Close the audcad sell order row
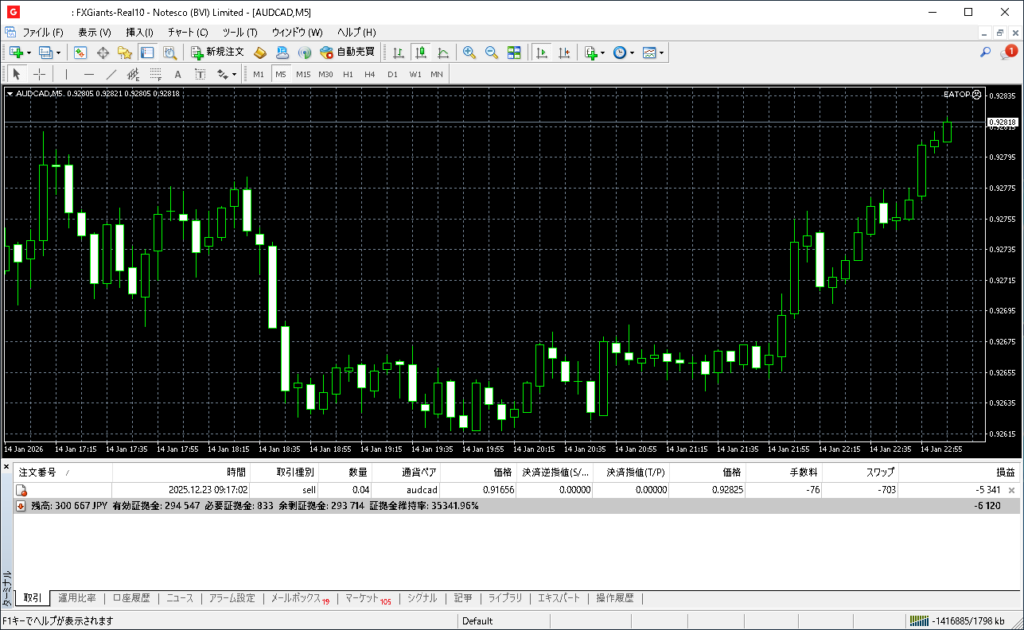Viewport: 1024px width, 630px height. tap(1011, 490)
